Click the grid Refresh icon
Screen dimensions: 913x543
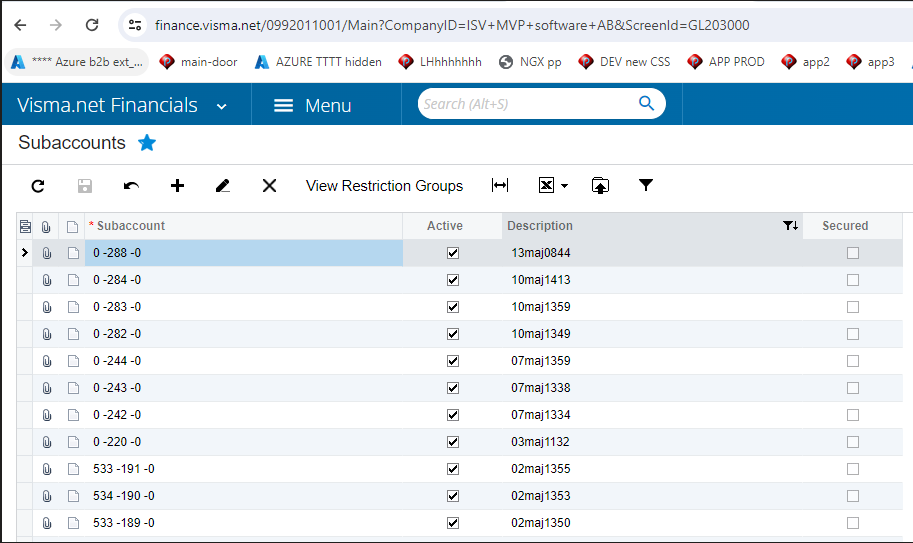tap(38, 186)
